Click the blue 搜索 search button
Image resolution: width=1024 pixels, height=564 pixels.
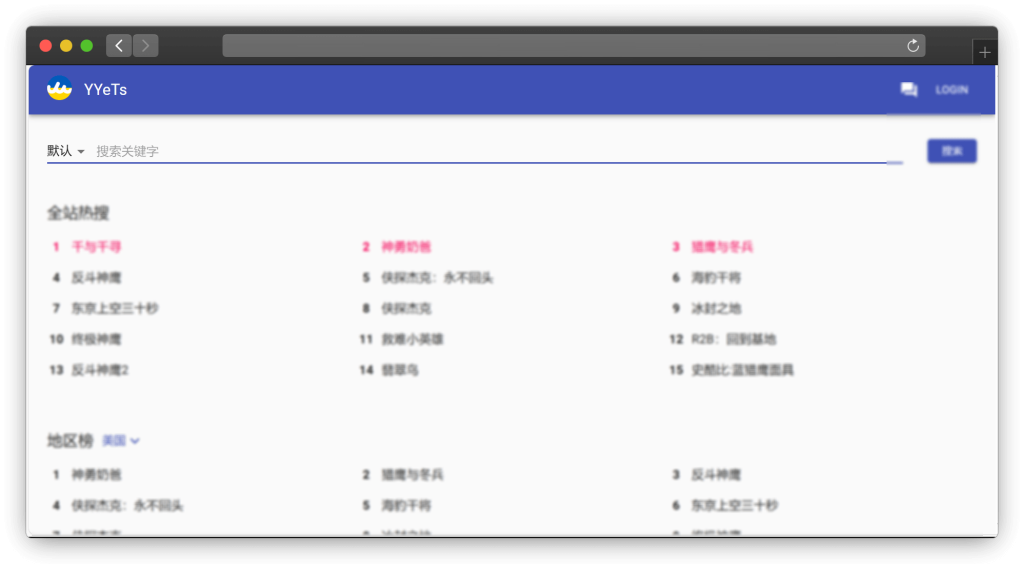click(x=952, y=151)
